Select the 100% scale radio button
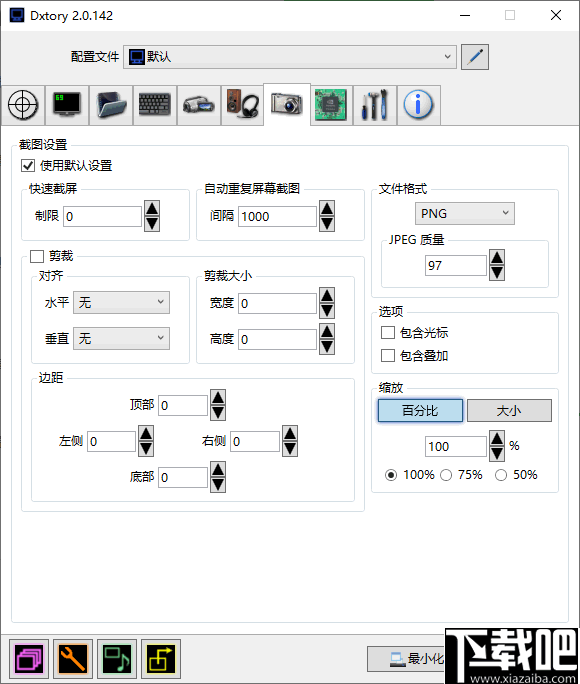This screenshot has height=684, width=580. (391, 475)
